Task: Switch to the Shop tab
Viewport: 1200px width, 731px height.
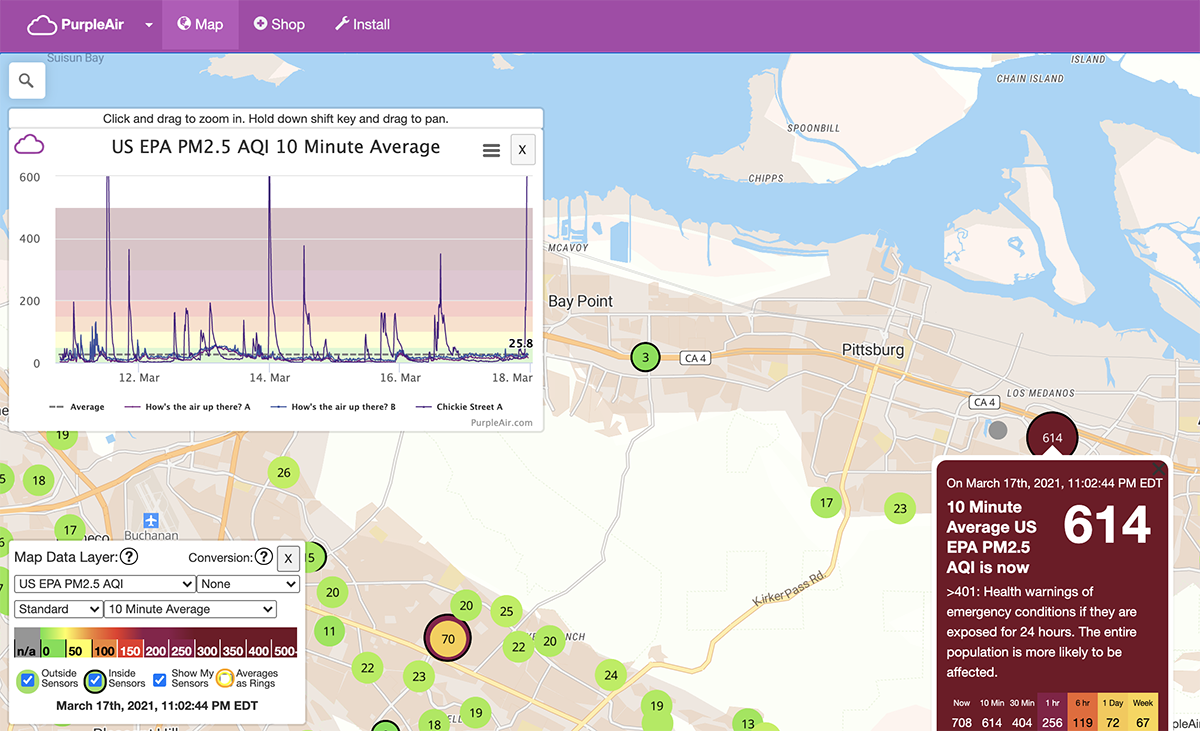Action: pos(279,24)
